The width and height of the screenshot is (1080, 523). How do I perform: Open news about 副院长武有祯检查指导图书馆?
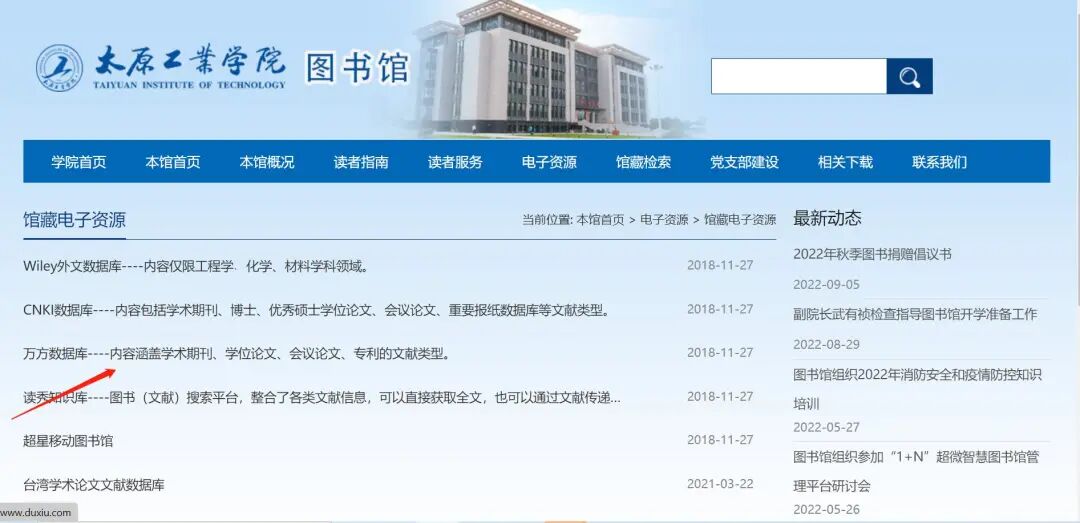(915, 314)
